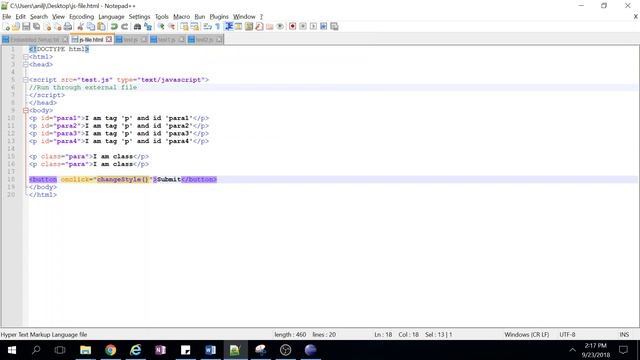Click the Save All toolbar icon

click(37, 27)
